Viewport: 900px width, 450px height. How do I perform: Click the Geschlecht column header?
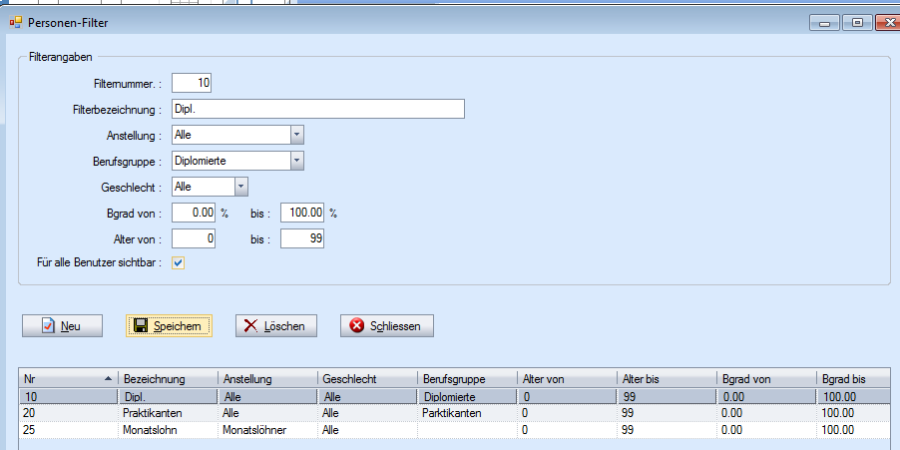[367, 379]
